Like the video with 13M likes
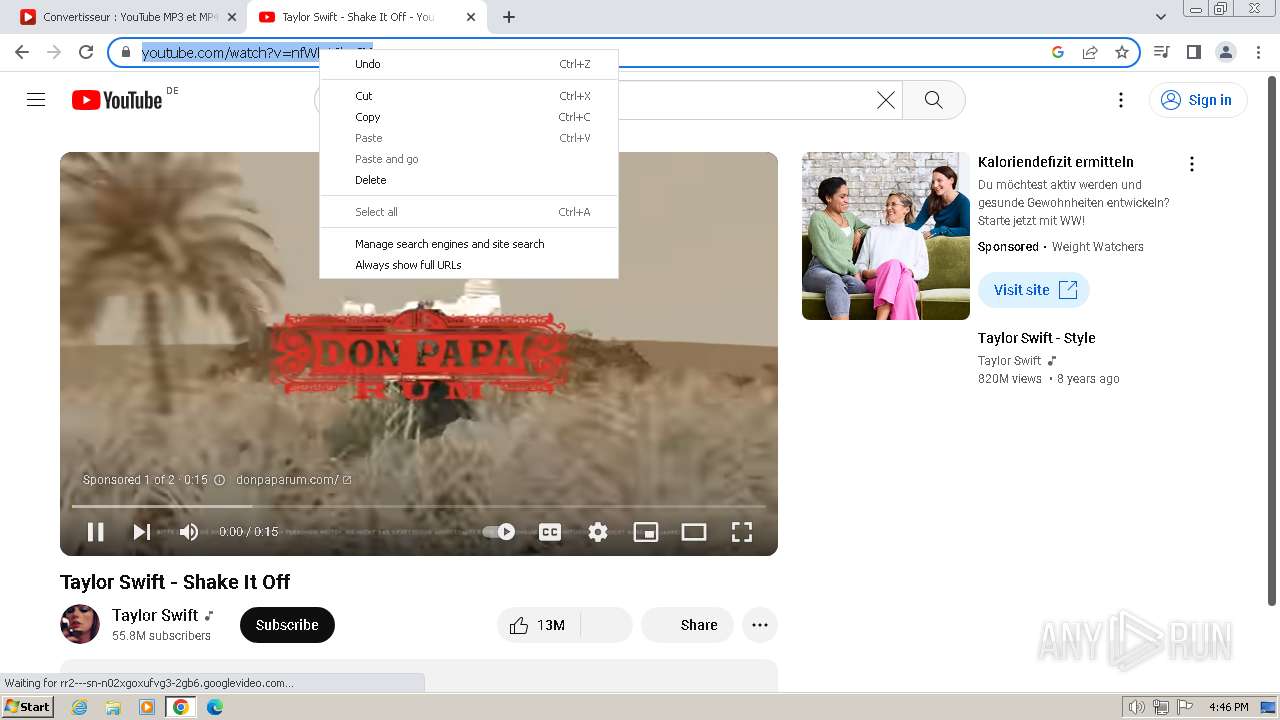Image resolution: width=1280 pixels, height=720 pixels. tap(538, 625)
